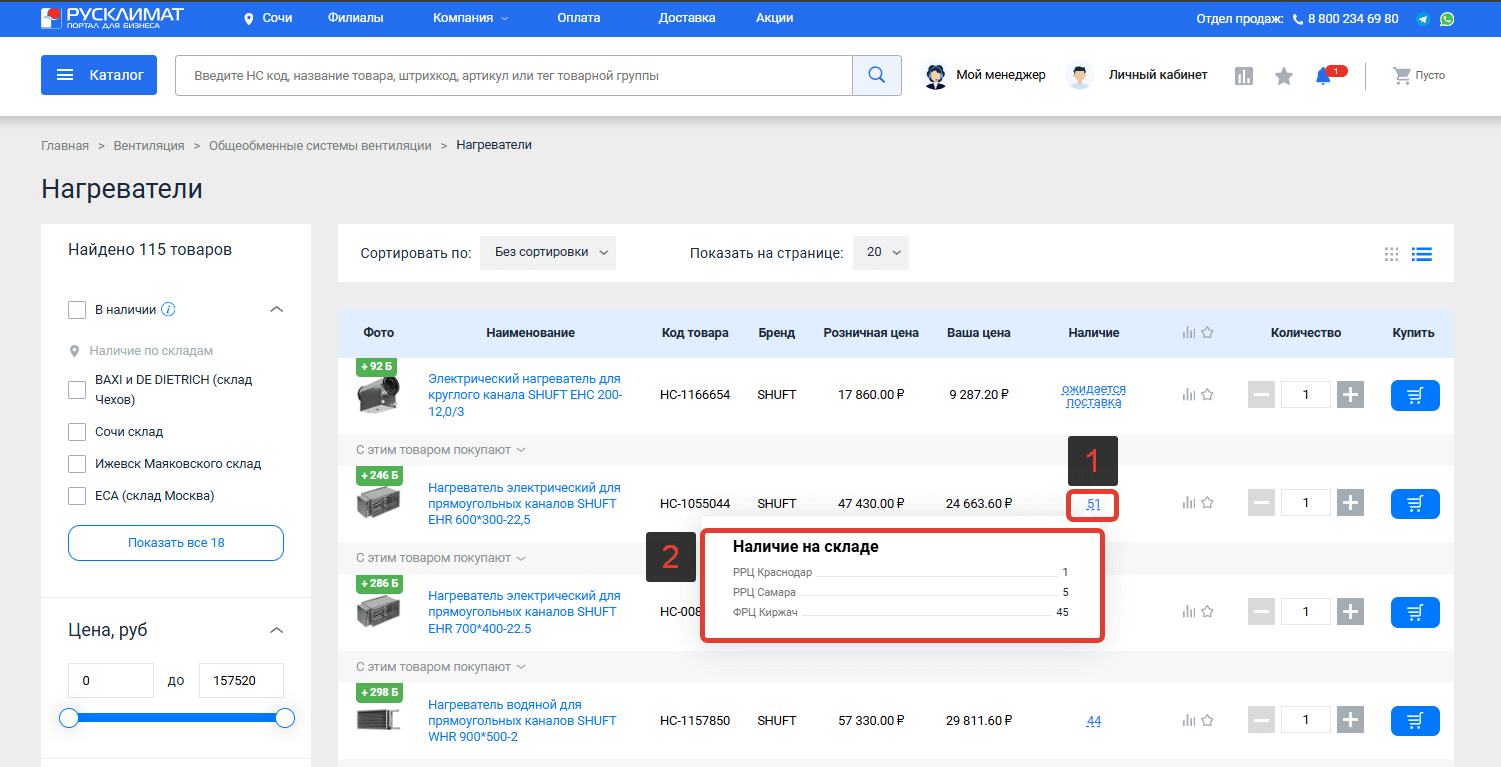Click left handle of price slider

69,718
